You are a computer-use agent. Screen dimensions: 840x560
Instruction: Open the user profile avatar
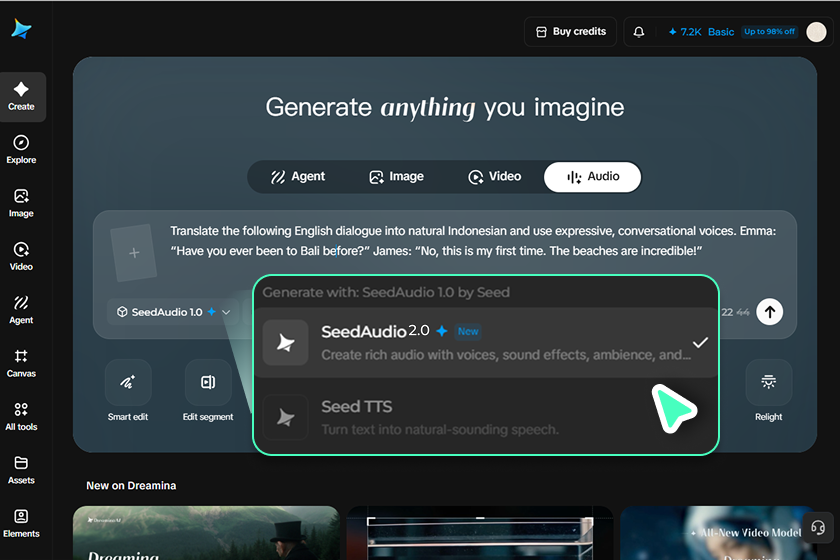click(816, 32)
